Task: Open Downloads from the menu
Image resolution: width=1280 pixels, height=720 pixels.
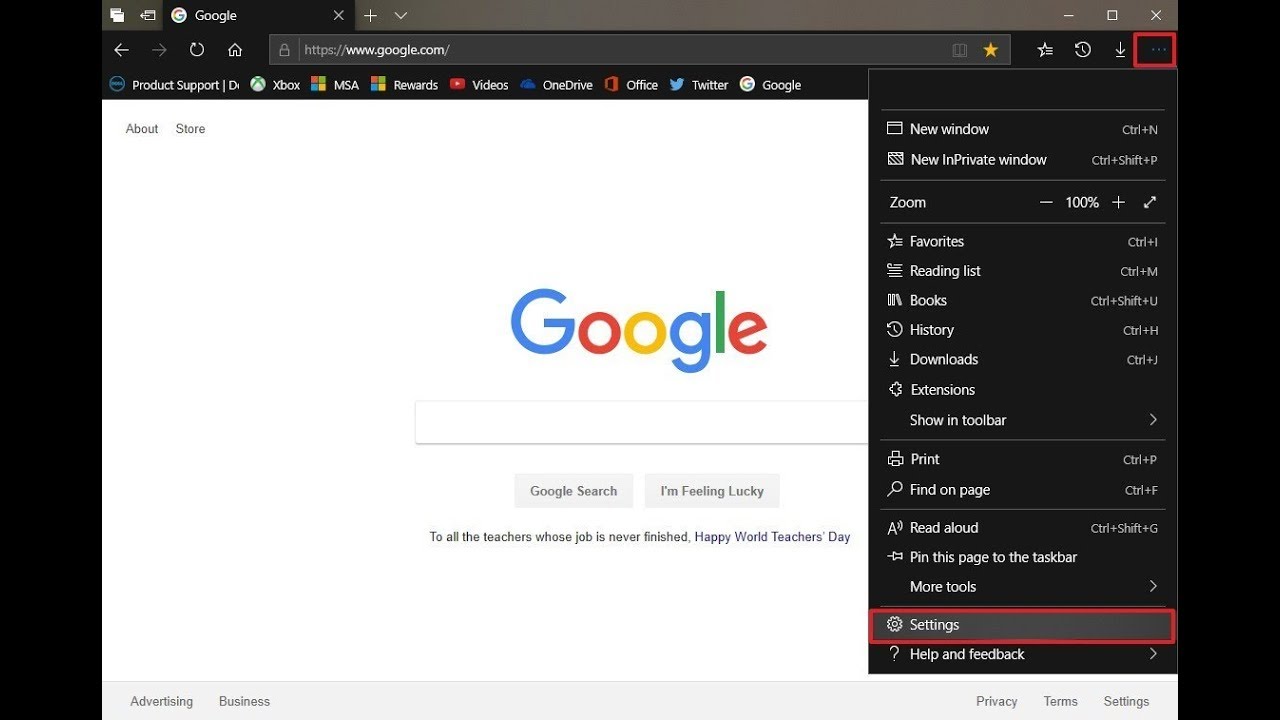Action: click(x=1023, y=359)
